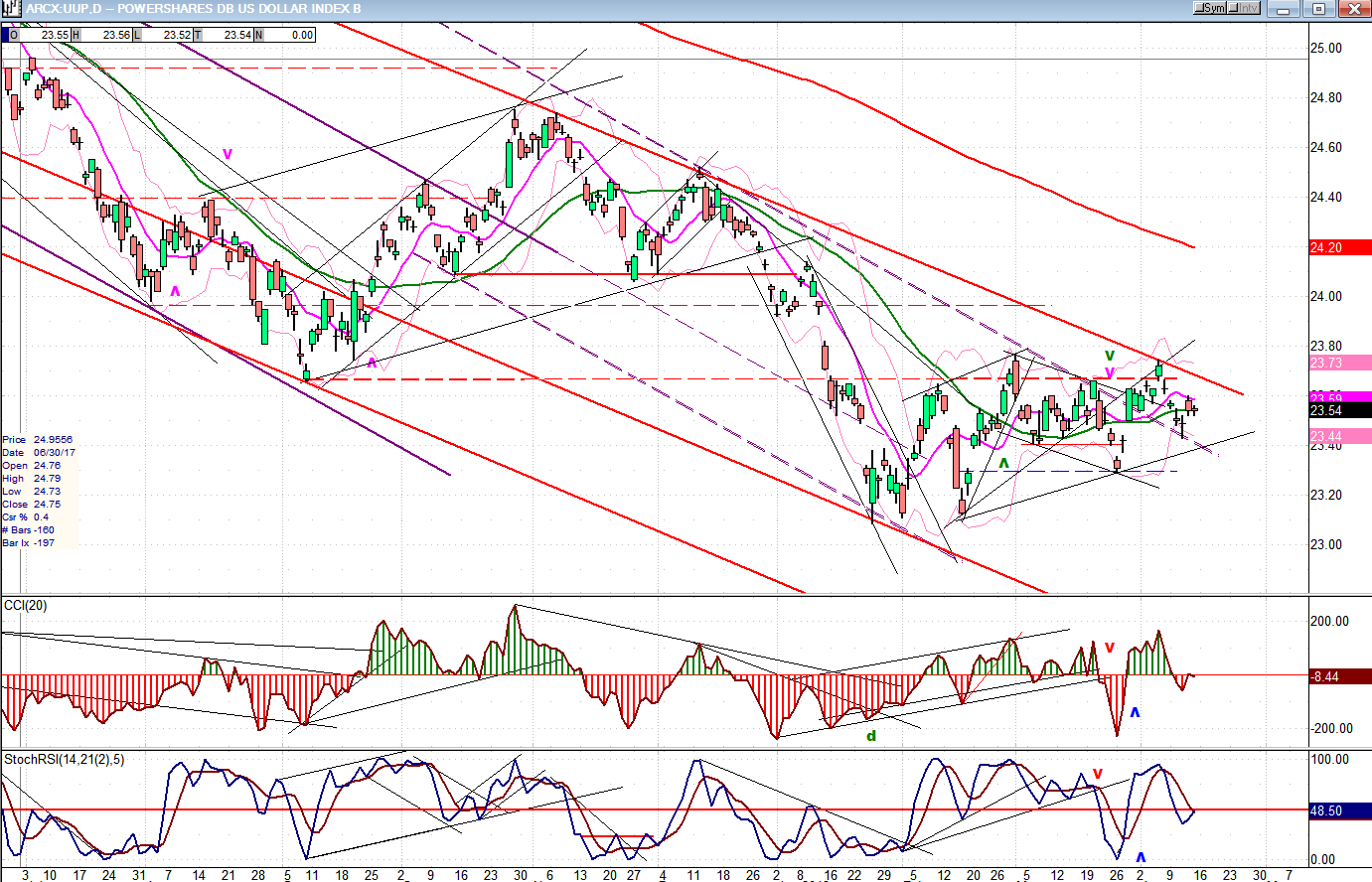Click the green 'd' annotation under the CCI panel

(x=871, y=736)
